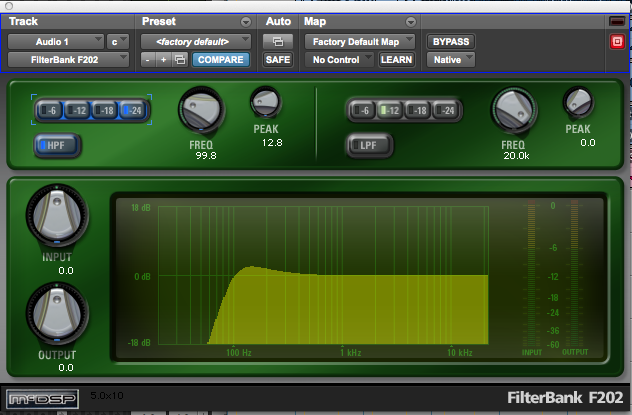This screenshot has height=415, width=632.
Task: Open the Preset menu arrow
Action: 246,22
